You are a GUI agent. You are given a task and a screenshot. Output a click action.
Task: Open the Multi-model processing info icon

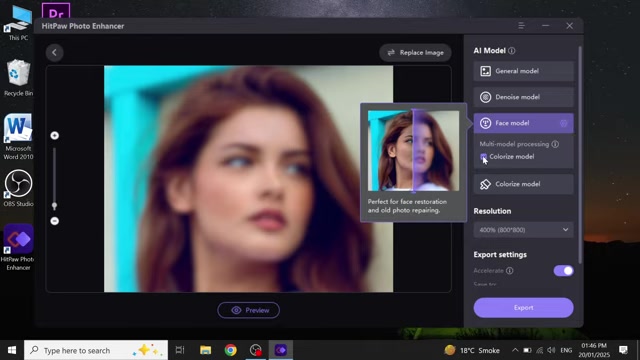555,144
